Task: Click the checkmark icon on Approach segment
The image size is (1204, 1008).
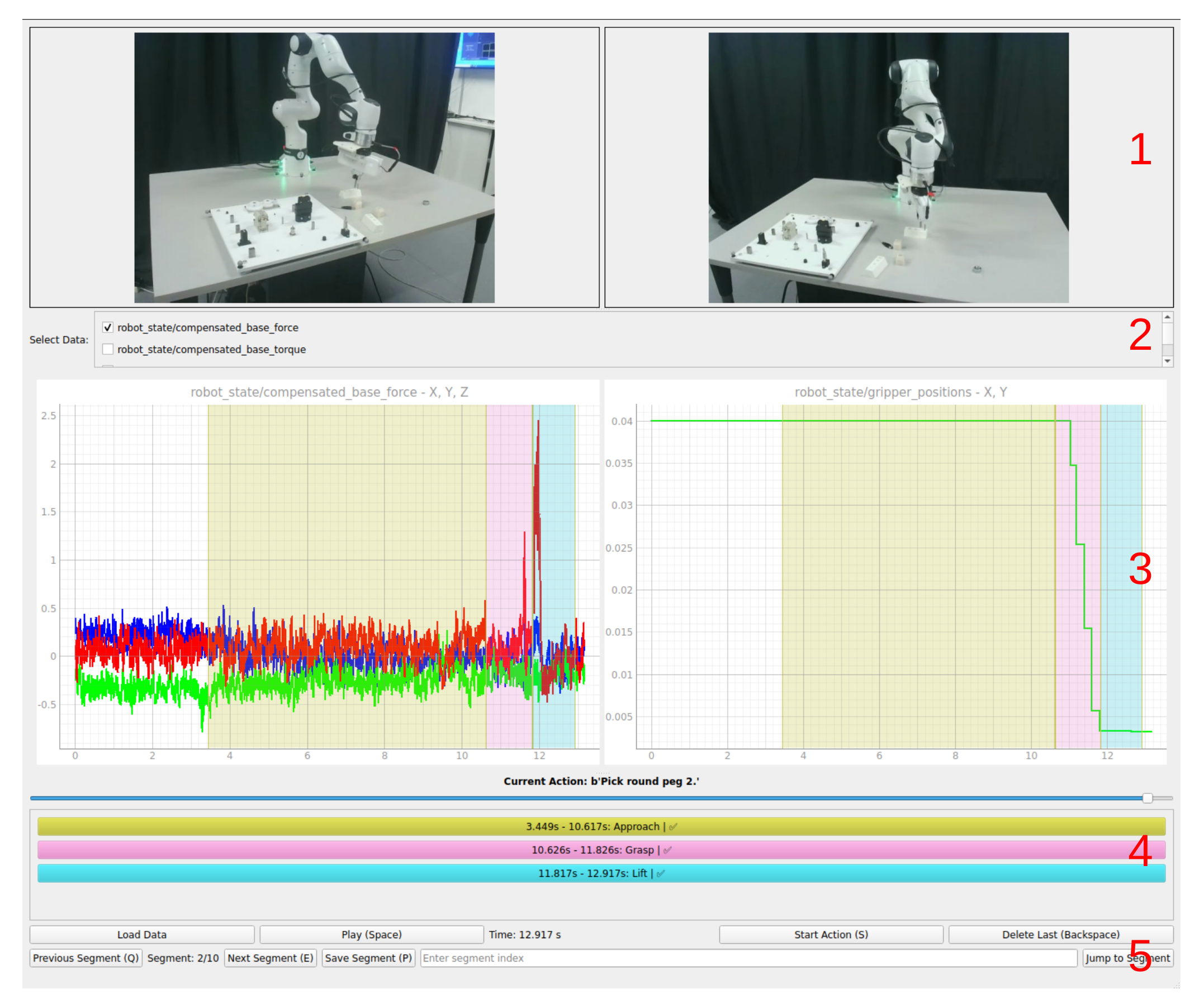Action: coord(673,827)
